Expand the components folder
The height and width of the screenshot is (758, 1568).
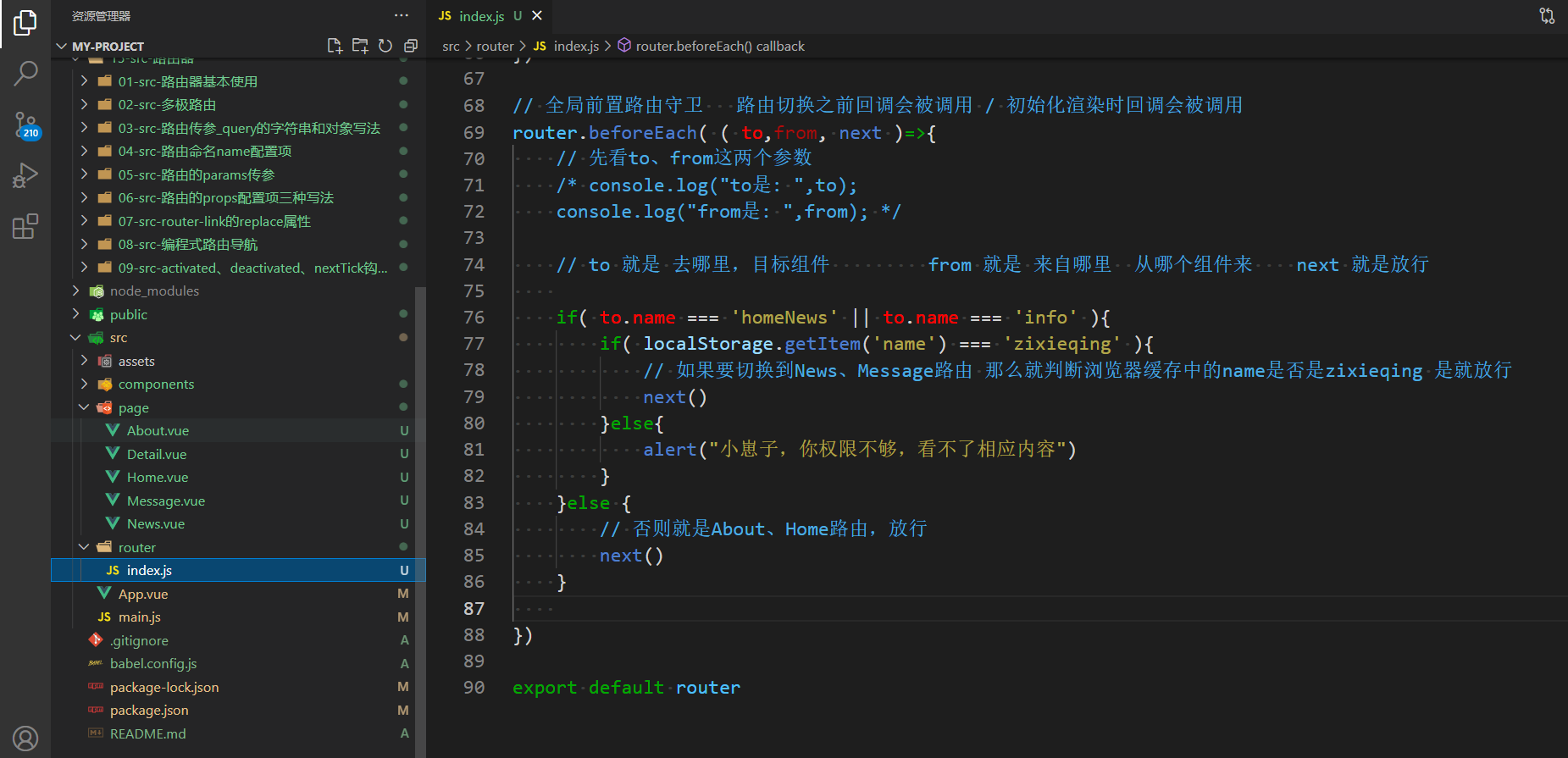pyautogui.click(x=84, y=384)
